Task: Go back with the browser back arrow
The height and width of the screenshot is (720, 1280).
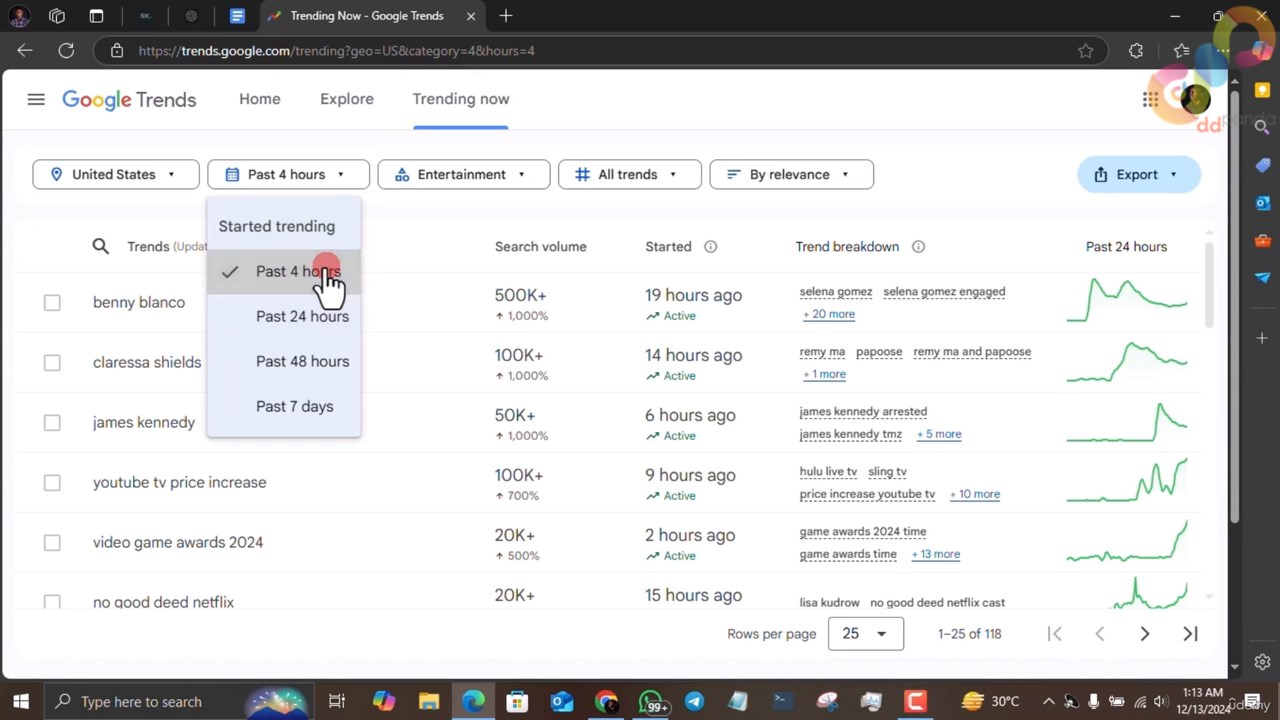Action: (x=25, y=50)
